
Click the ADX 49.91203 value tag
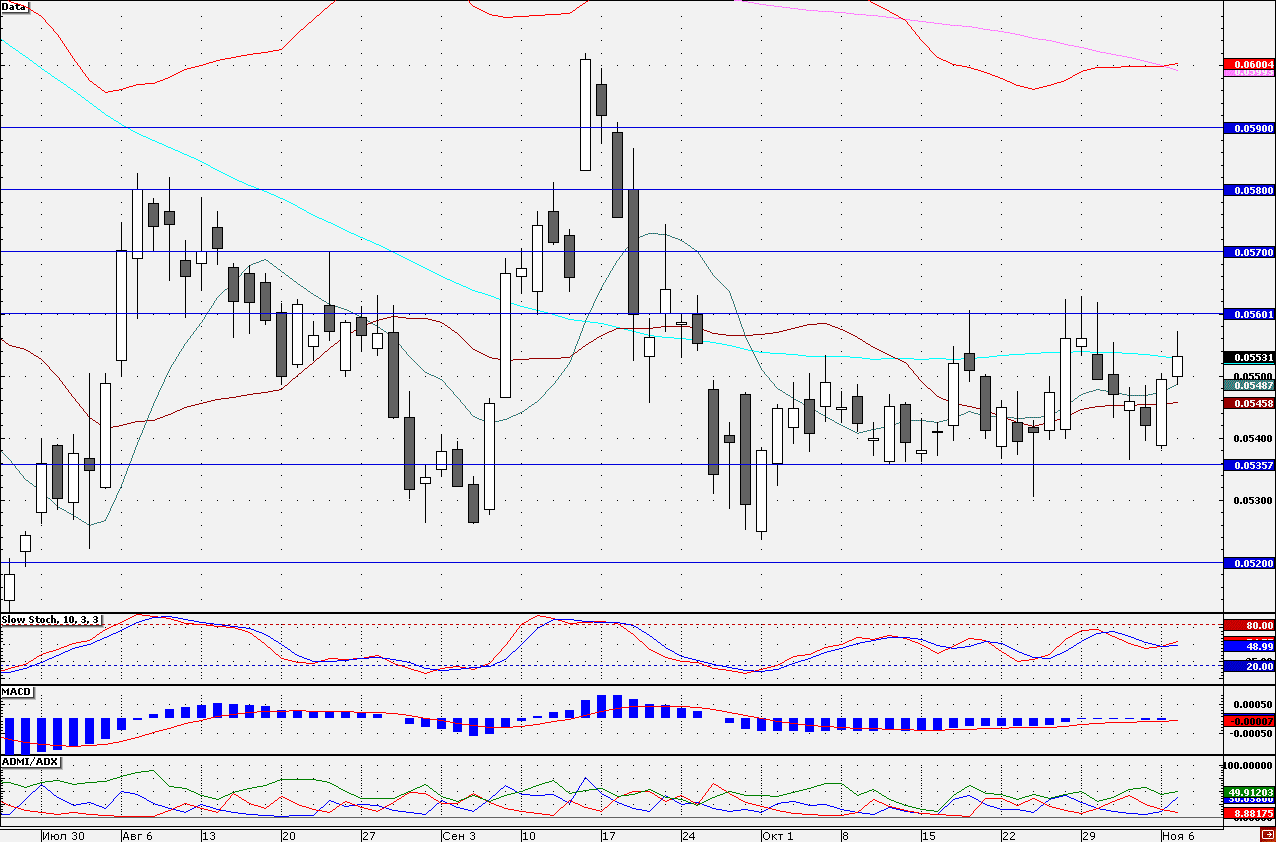pos(1250,791)
